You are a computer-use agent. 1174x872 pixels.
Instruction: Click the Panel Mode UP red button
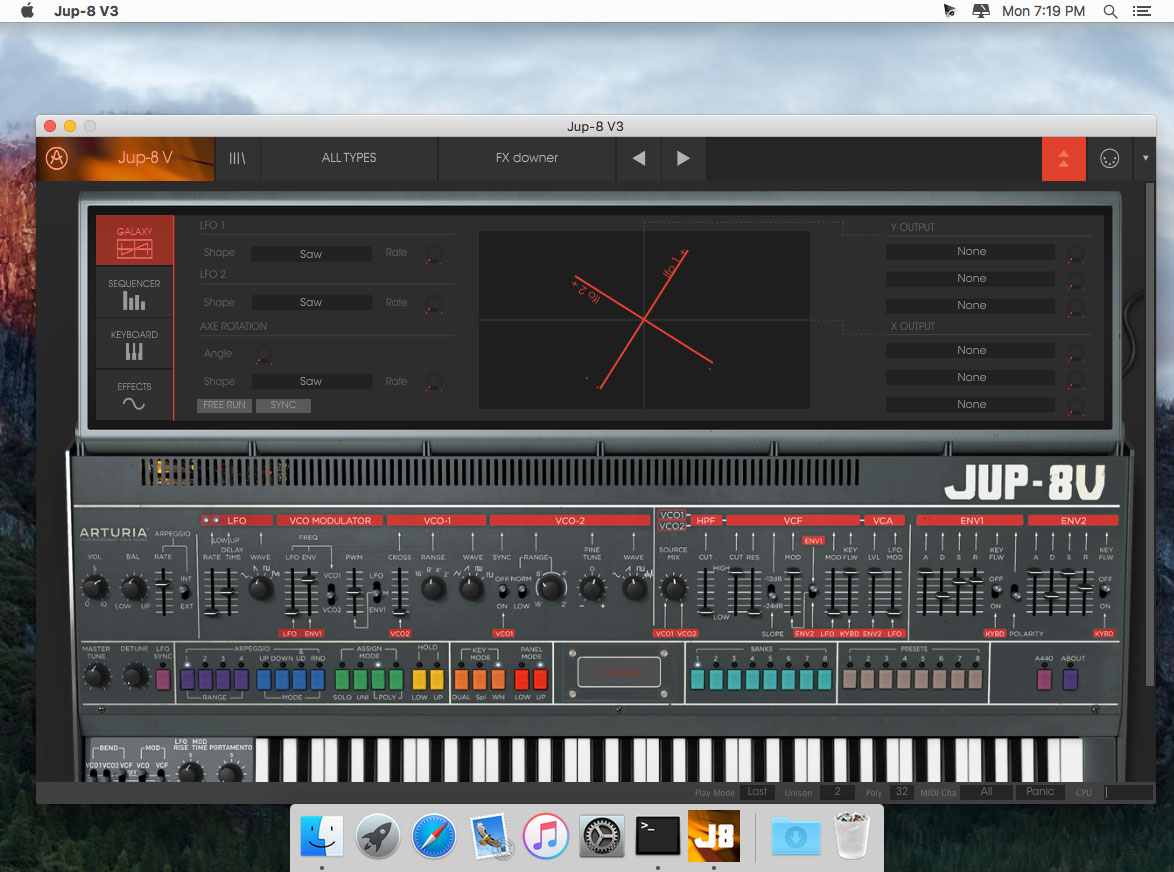540,679
